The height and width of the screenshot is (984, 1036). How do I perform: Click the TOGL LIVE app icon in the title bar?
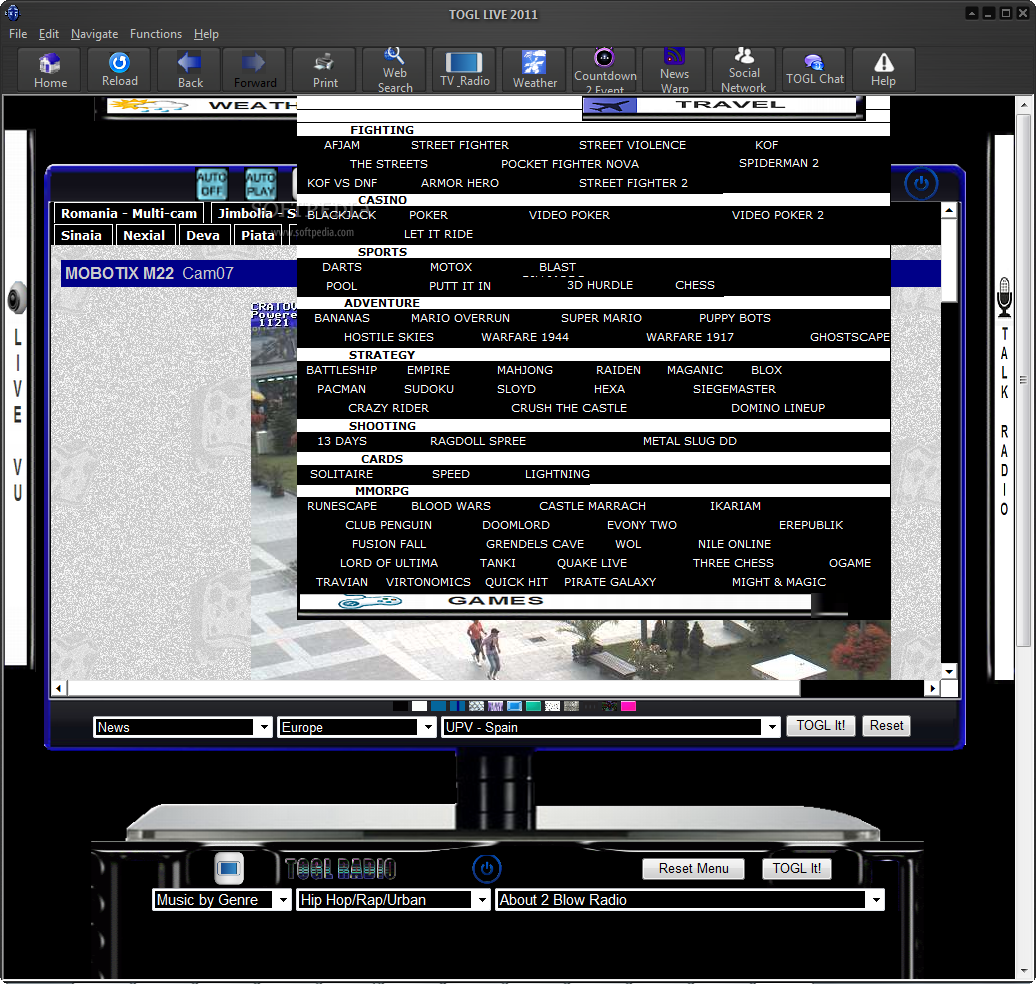pos(12,13)
